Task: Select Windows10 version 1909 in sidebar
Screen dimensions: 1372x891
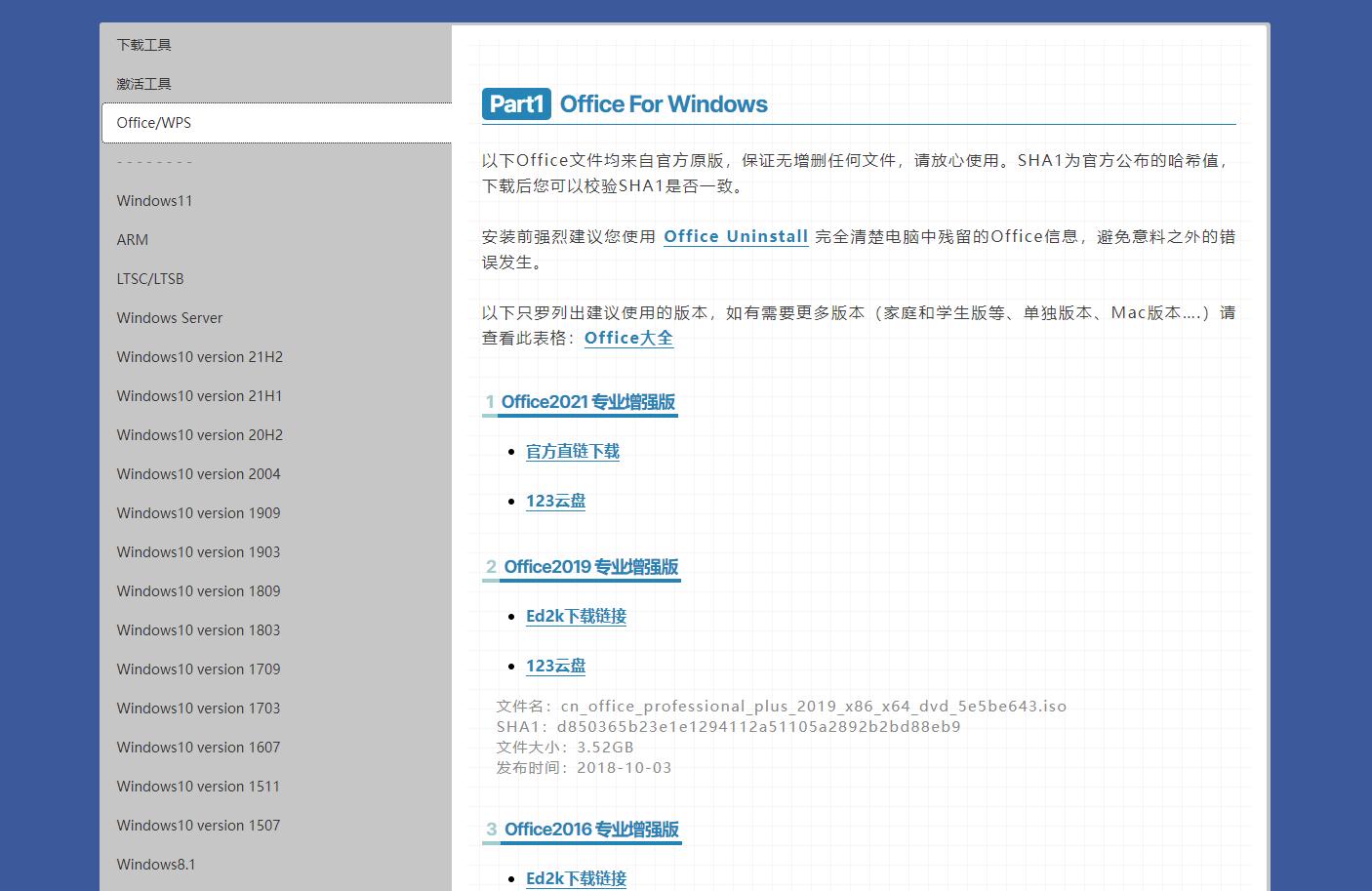Action: coord(198,512)
